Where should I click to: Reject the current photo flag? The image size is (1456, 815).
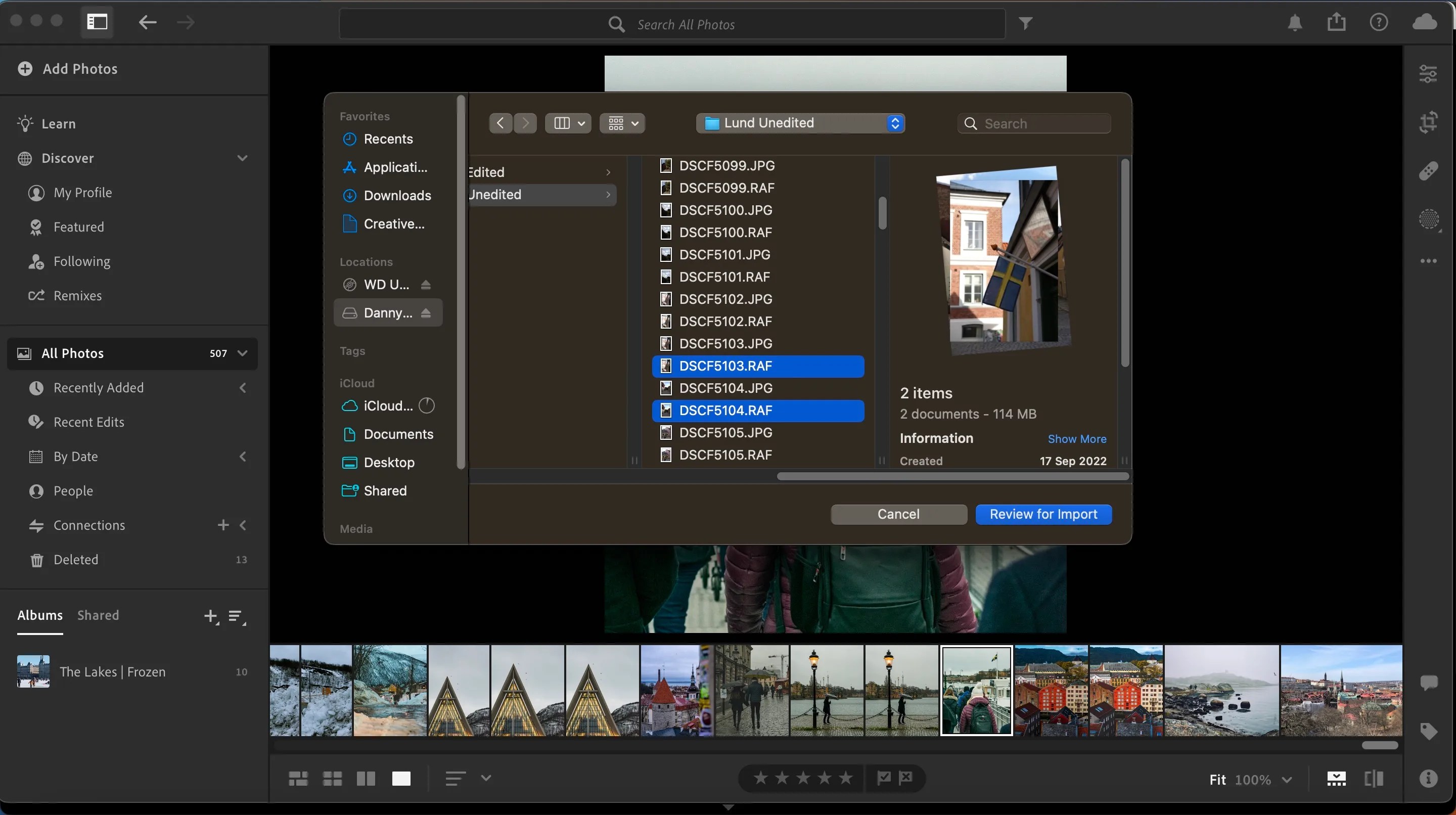click(906, 778)
